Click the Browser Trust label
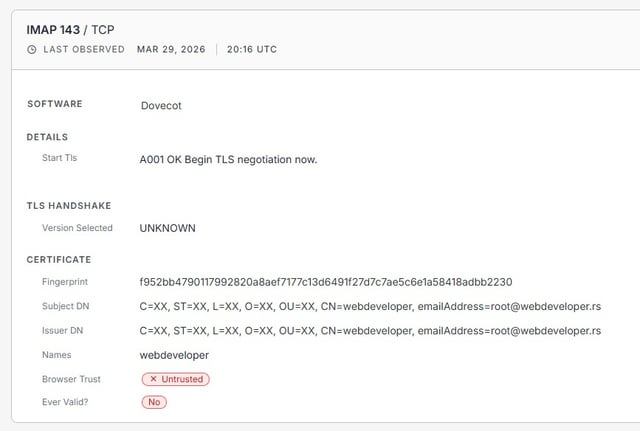Viewport: 640px width, 431px height. coord(71,379)
